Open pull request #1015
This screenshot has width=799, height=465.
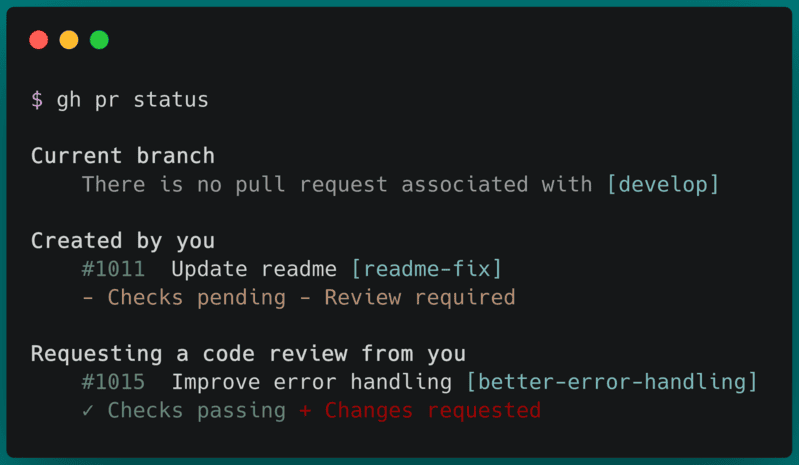tap(114, 382)
